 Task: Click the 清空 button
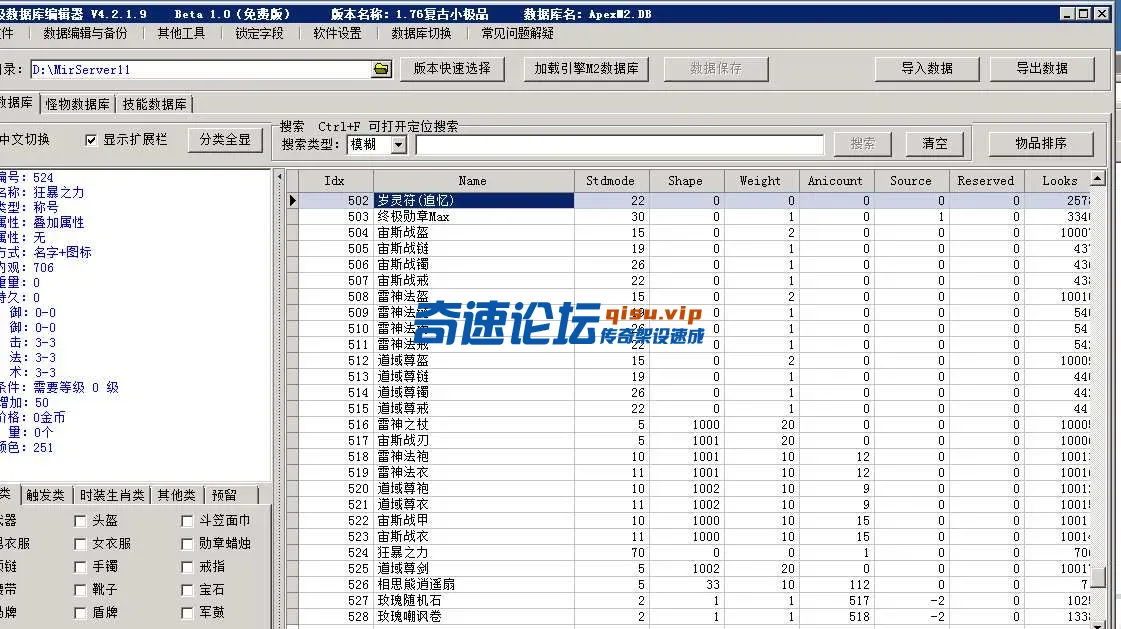(934, 144)
